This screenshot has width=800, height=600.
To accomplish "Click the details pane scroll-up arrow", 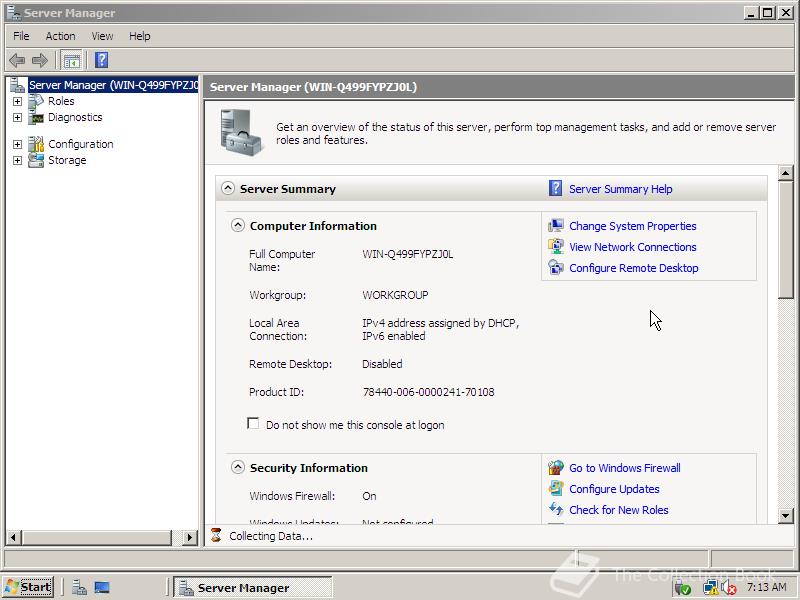I will [786, 173].
